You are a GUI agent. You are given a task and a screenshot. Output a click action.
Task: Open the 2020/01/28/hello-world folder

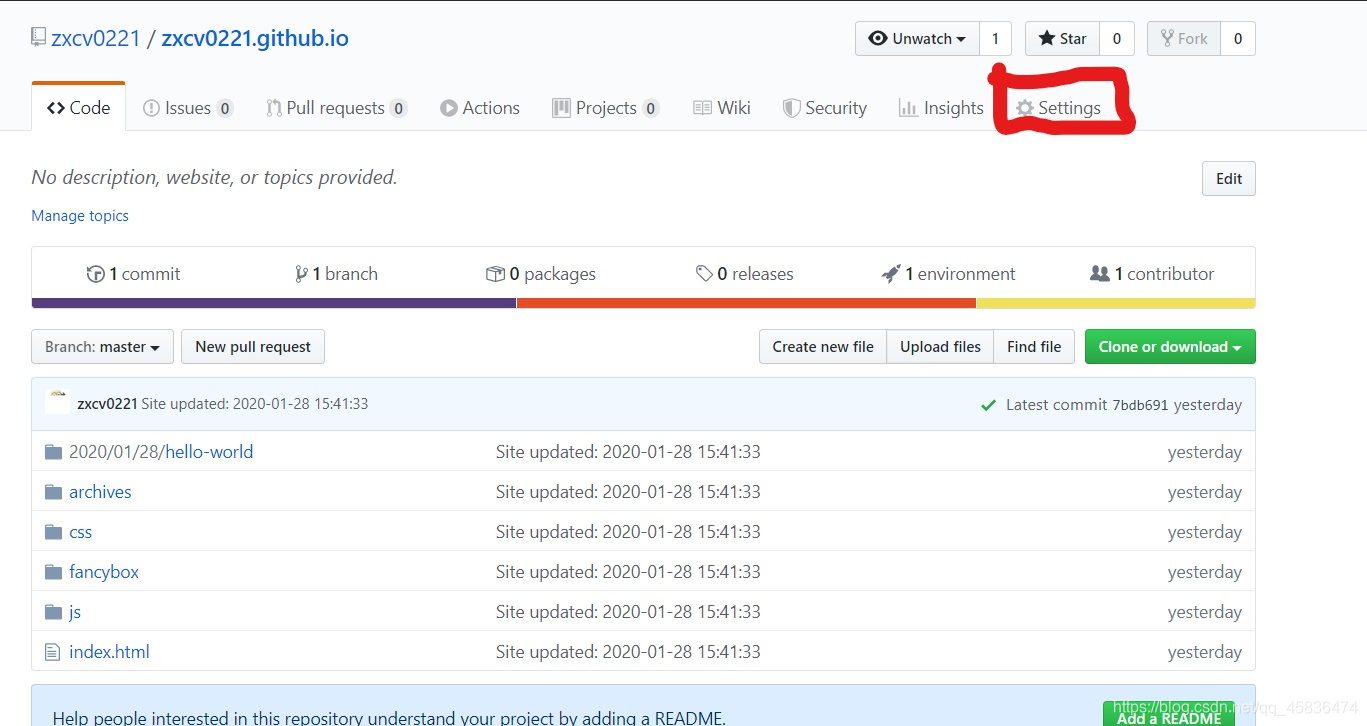click(x=161, y=452)
